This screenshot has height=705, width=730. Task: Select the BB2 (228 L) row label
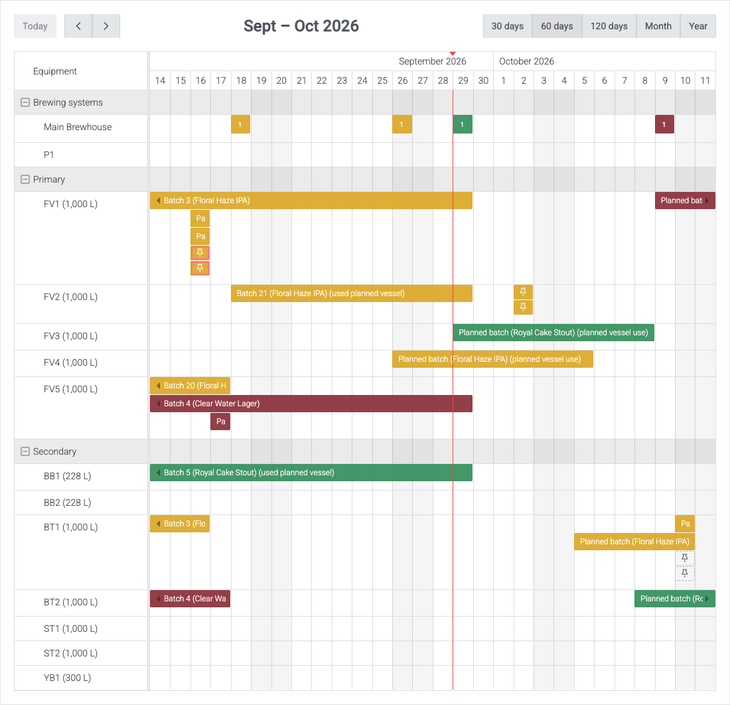(68, 503)
